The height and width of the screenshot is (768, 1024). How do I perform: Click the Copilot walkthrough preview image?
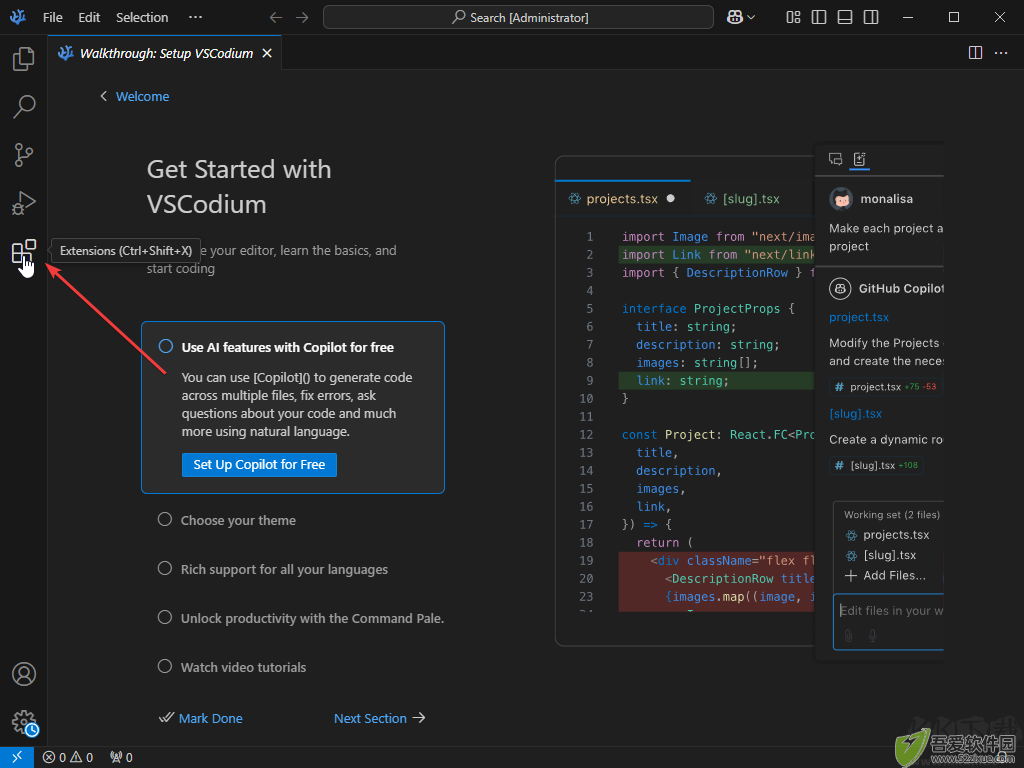749,400
